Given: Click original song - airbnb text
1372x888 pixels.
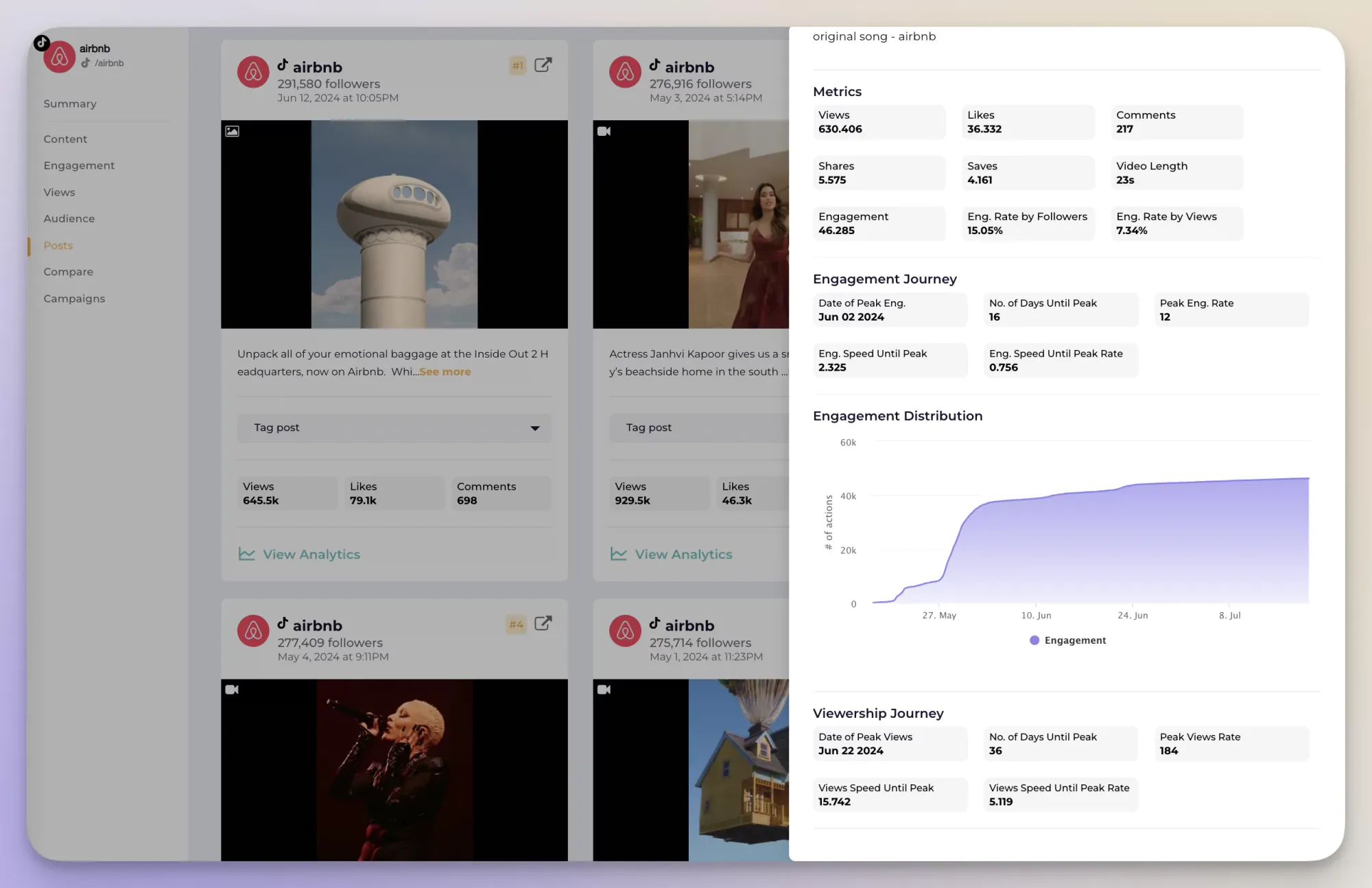Looking at the screenshot, I should [x=874, y=36].
